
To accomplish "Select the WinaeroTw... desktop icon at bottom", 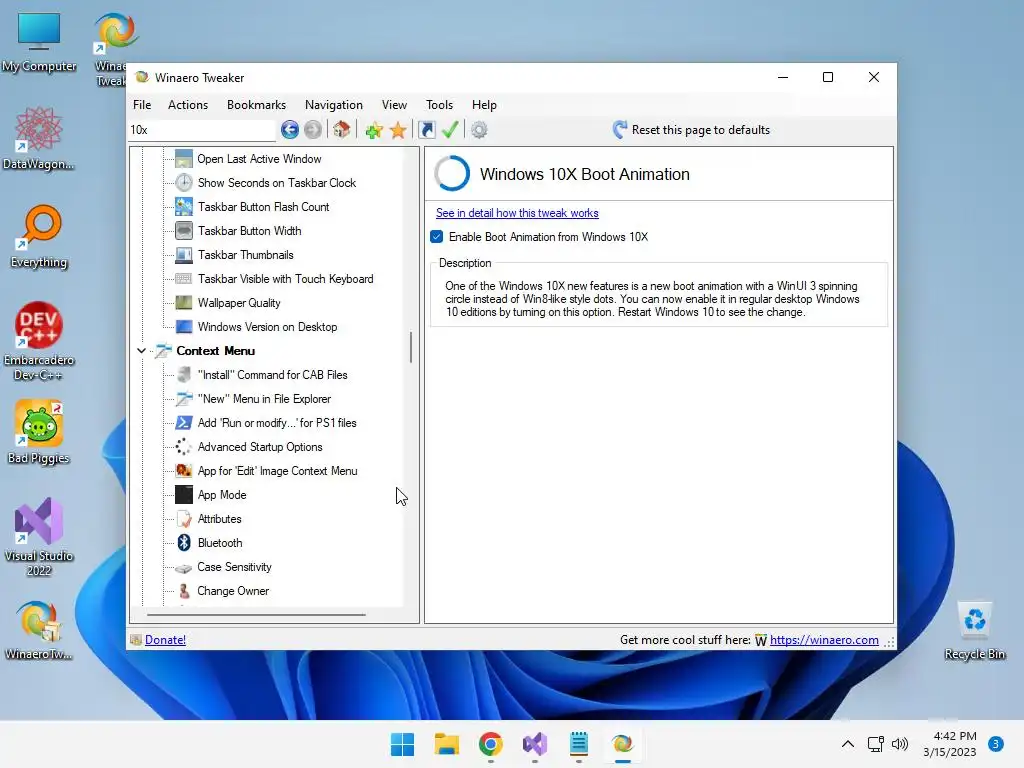I will pos(39,631).
